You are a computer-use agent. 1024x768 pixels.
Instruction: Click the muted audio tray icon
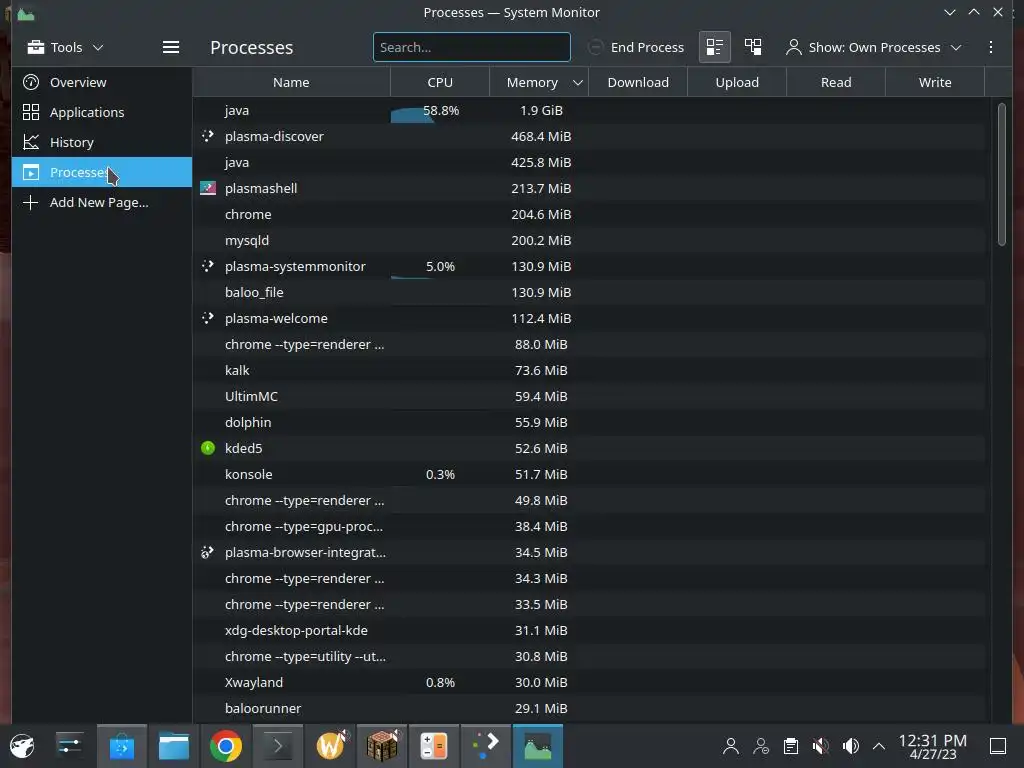tap(821, 746)
